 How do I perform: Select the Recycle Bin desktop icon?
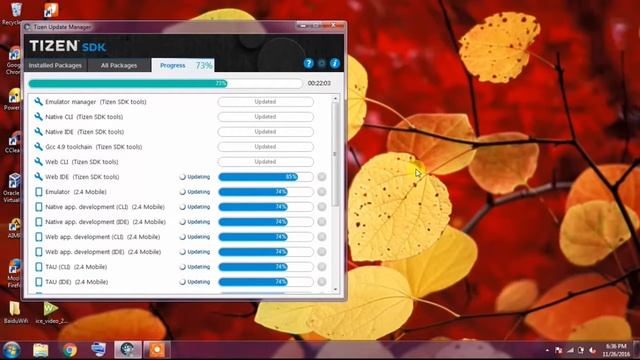click(x=16, y=13)
